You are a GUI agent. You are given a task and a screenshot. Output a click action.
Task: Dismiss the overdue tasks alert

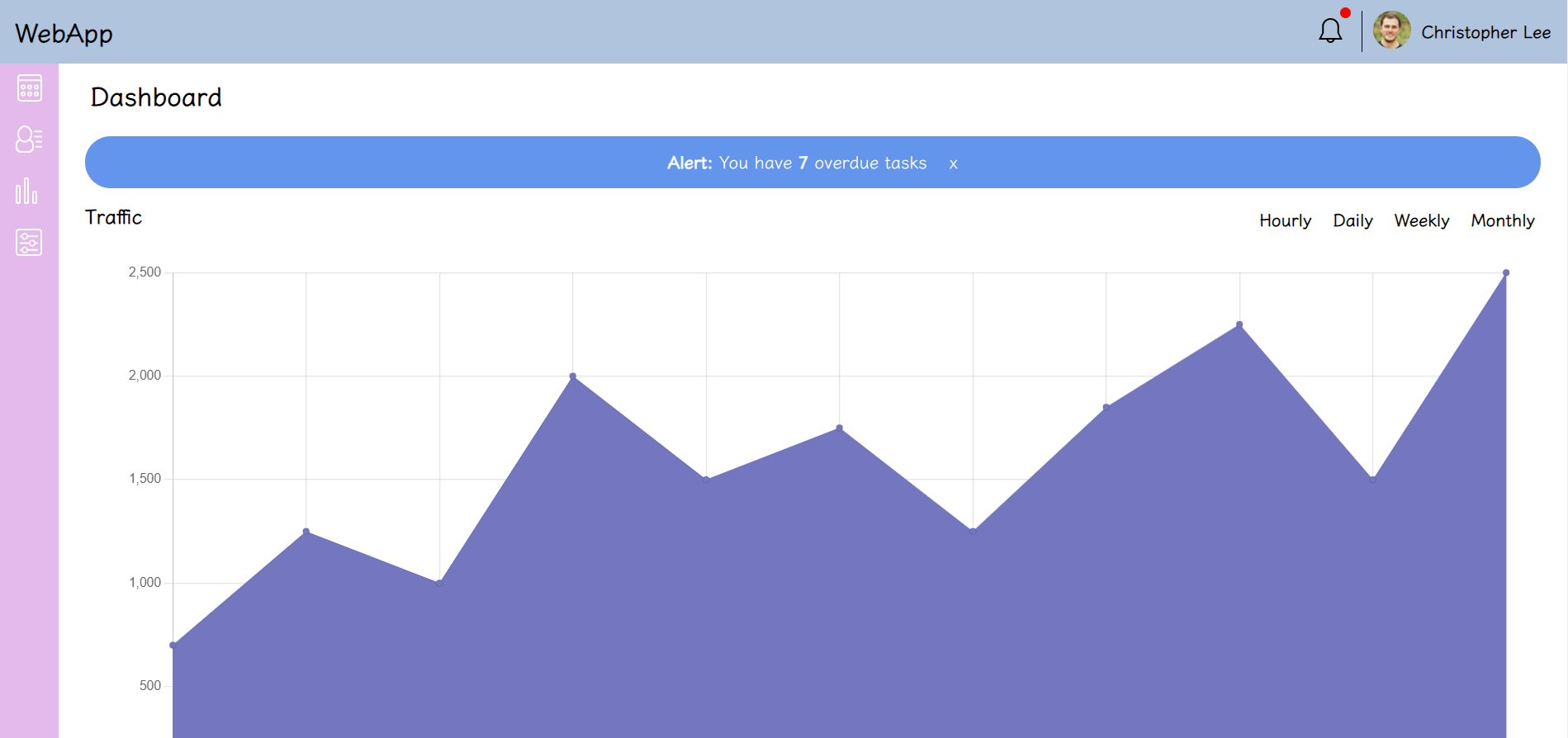[953, 163]
